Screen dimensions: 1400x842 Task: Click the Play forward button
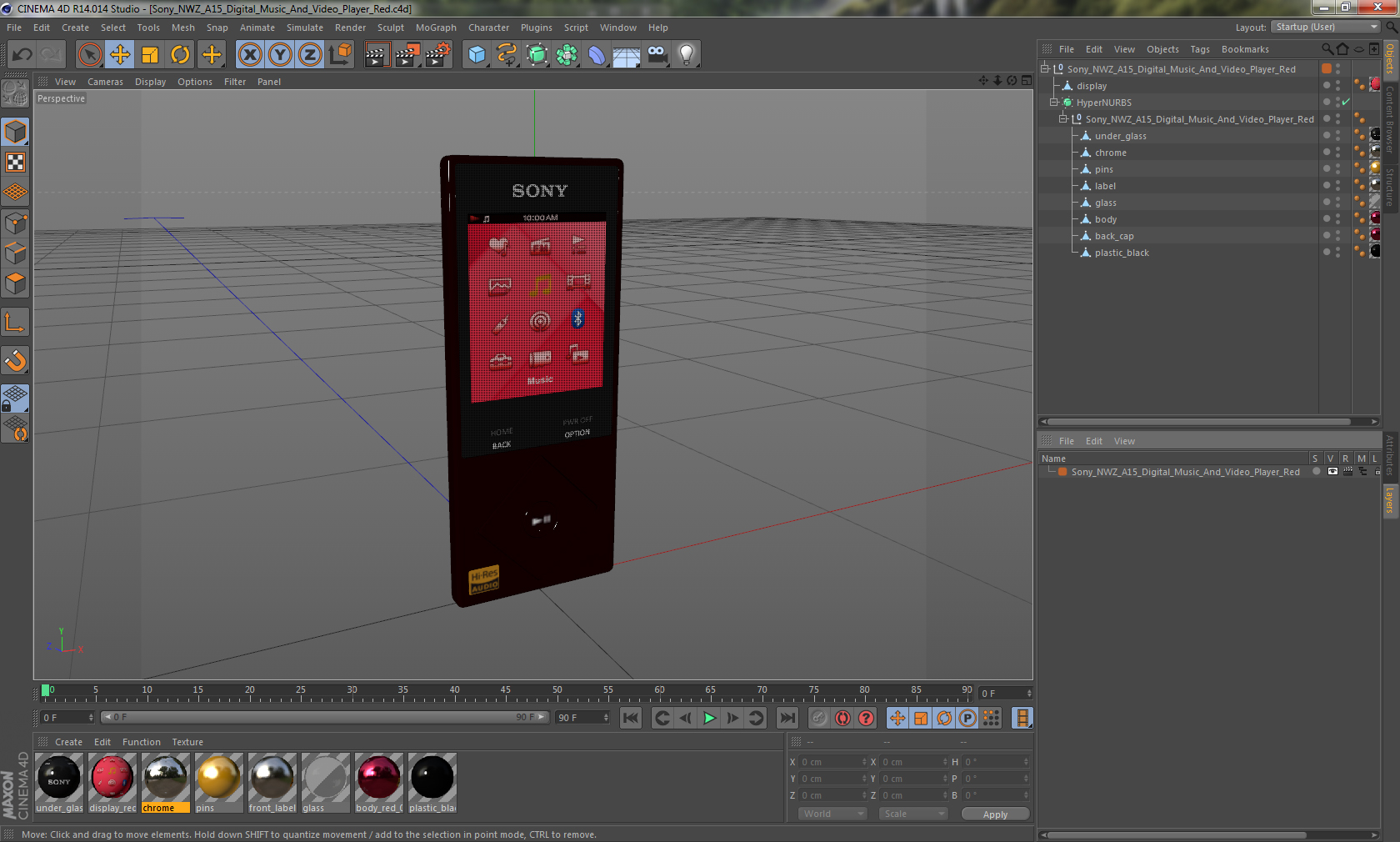coord(709,718)
